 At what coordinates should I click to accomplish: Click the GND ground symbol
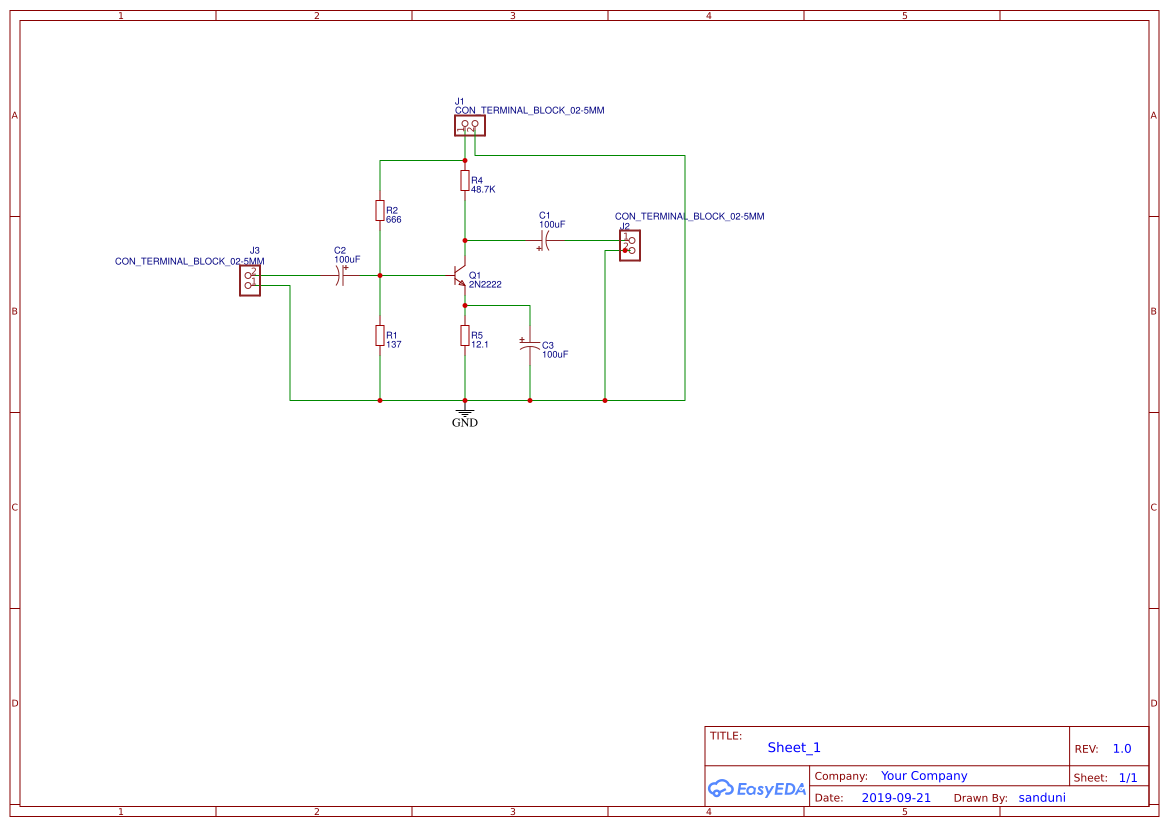tap(464, 413)
